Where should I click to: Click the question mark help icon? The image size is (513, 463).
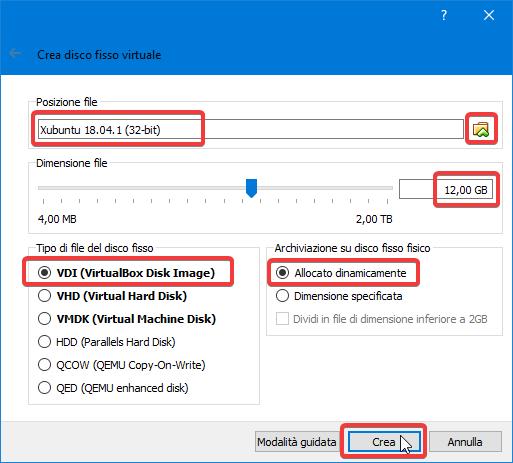click(444, 15)
